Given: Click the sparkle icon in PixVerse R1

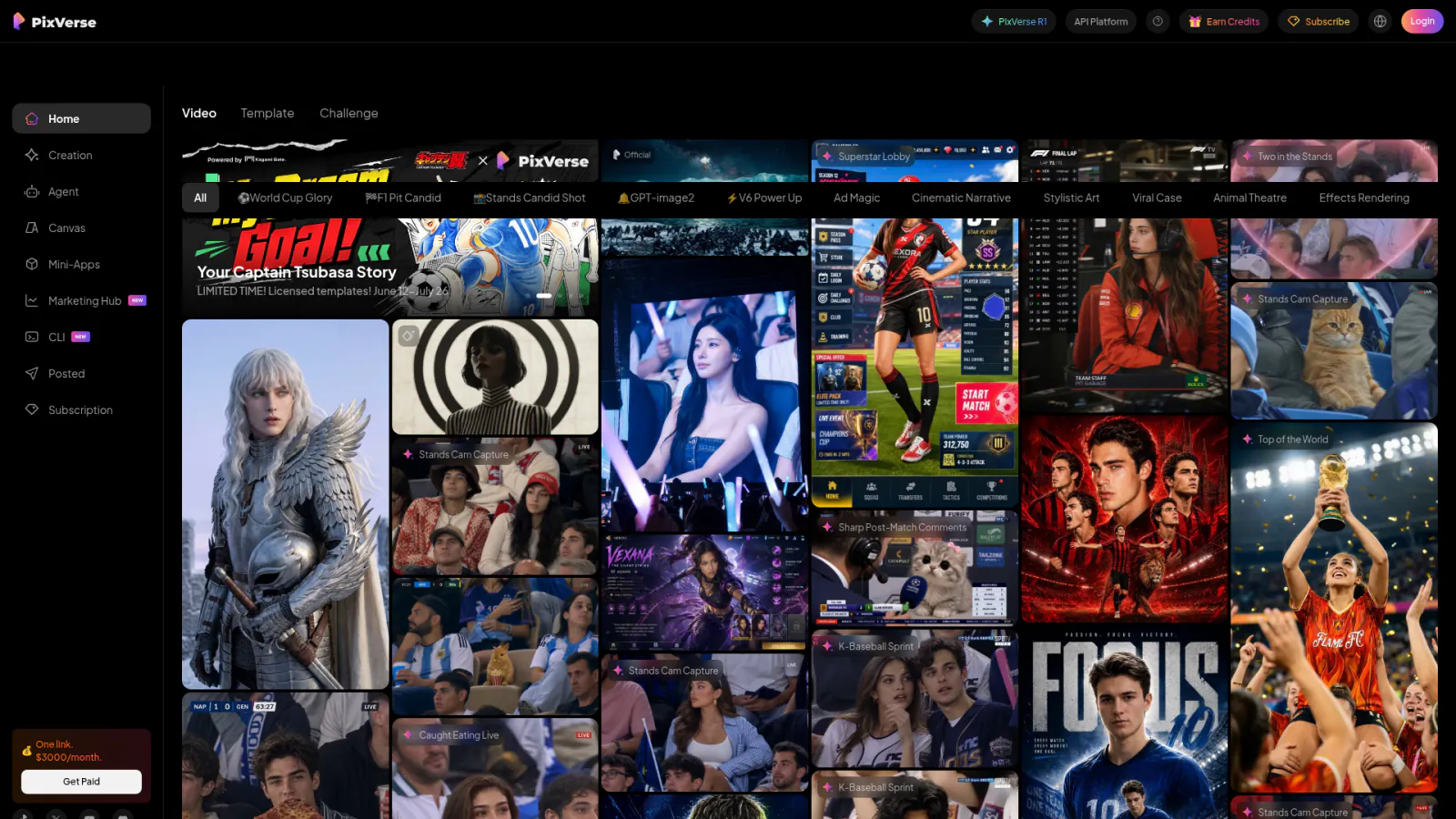Looking at the screenshot, I should pos(986,21).
